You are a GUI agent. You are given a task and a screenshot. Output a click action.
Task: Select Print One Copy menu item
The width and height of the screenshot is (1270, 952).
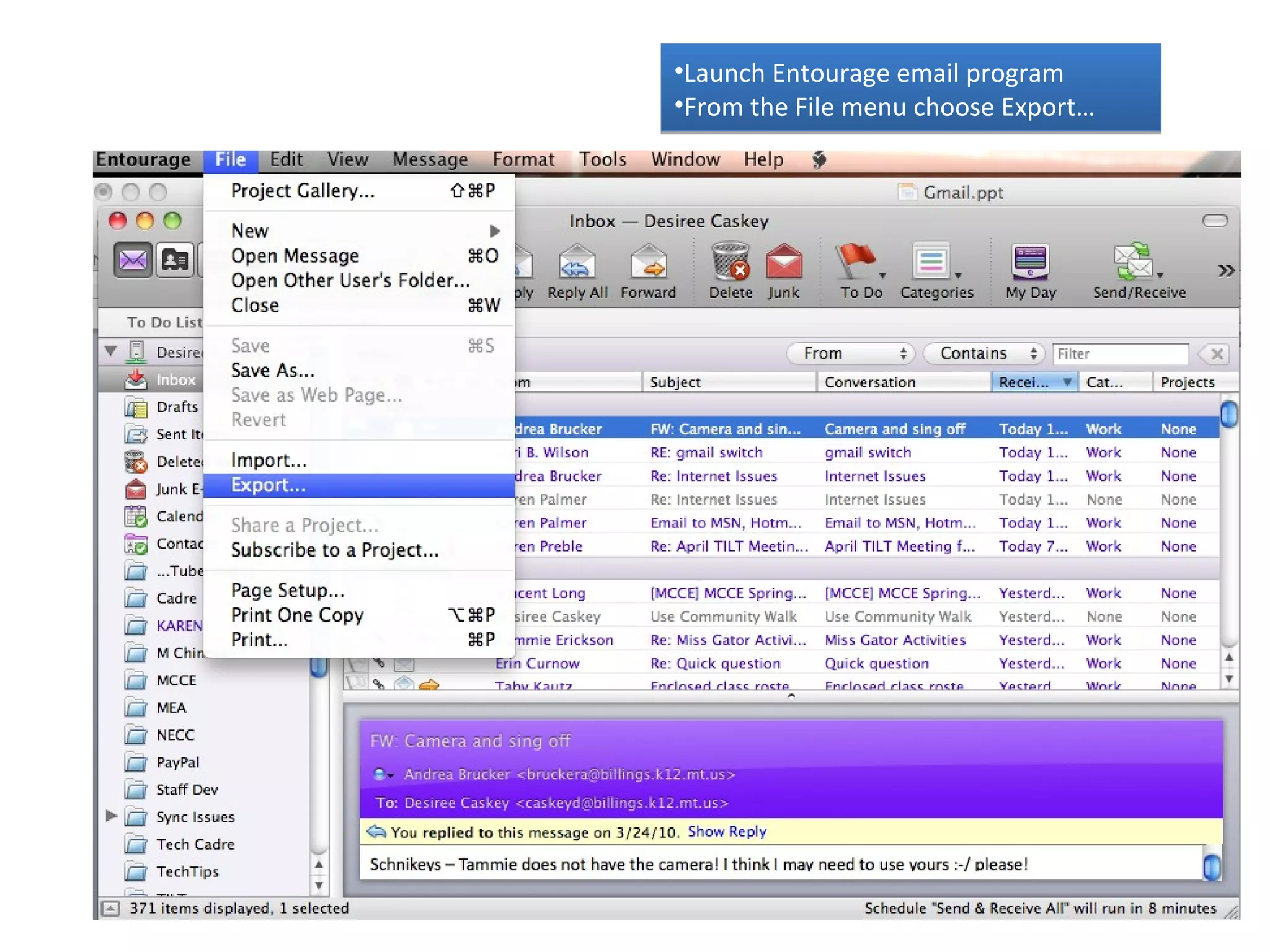pyautogui.click(x=359, y=615)
